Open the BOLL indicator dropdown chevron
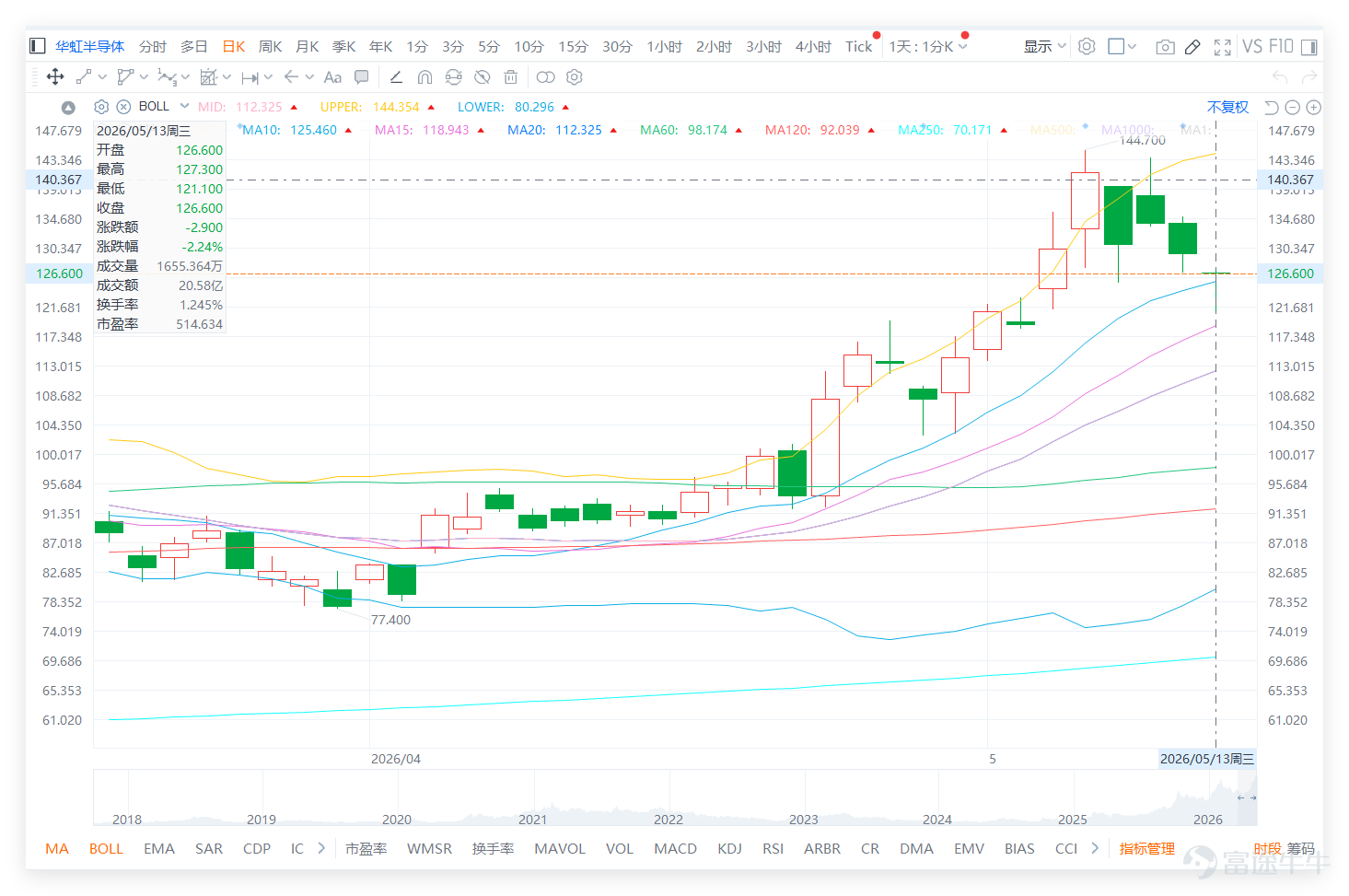This screenshot has width=1349, height=896. 184,106
